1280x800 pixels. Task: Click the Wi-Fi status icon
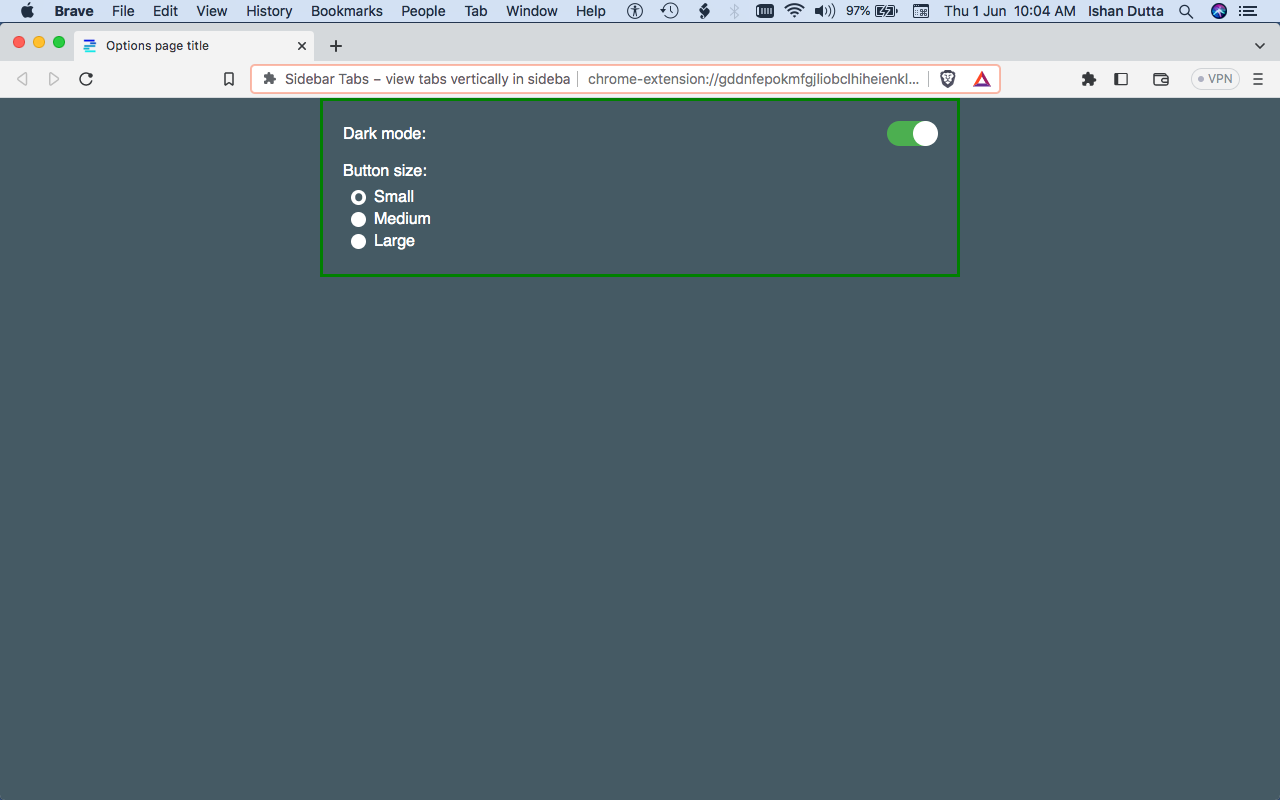tap(794, 11)
